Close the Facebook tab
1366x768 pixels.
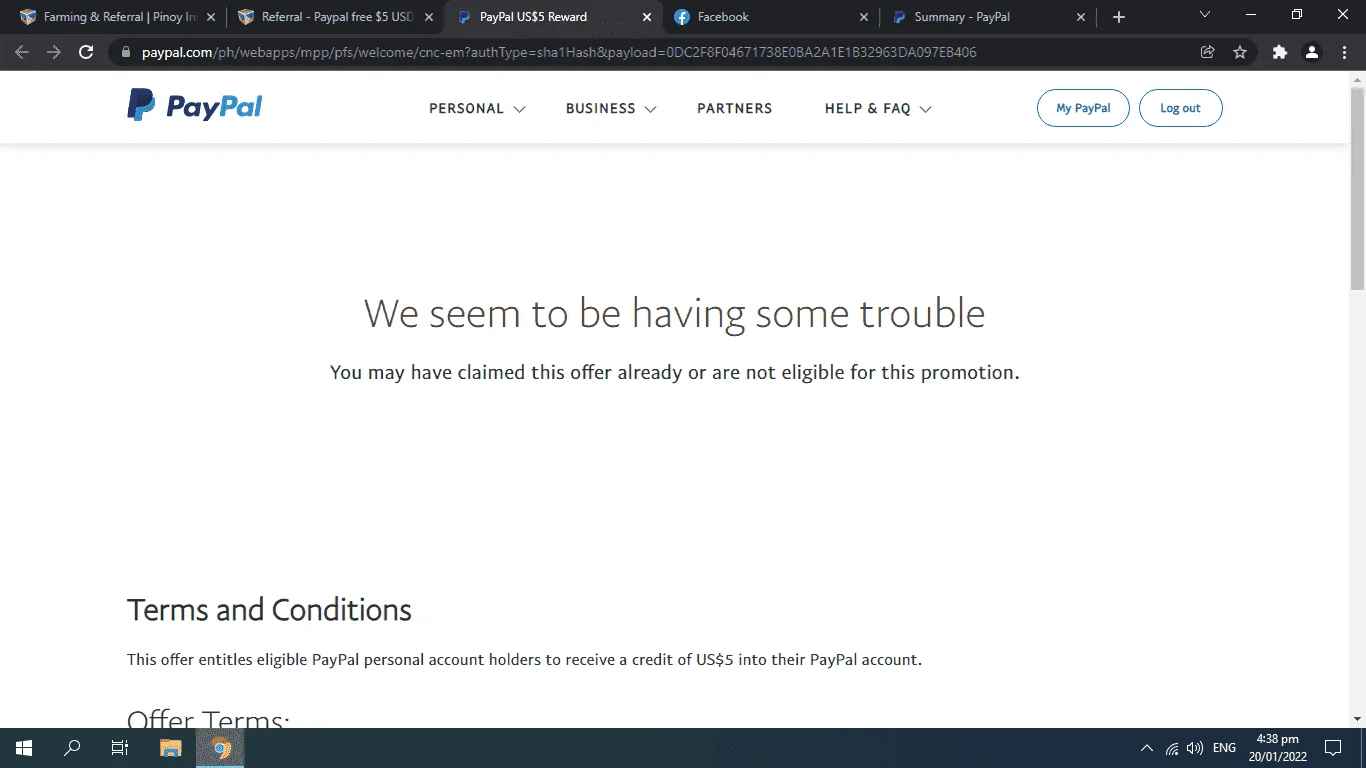[865, 17]
